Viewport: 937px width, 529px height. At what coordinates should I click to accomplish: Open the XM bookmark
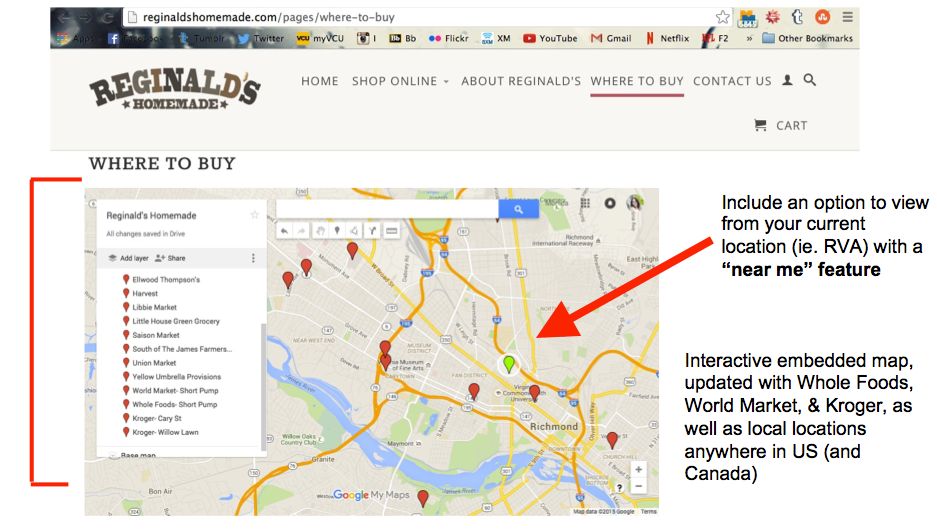point(495,38)
